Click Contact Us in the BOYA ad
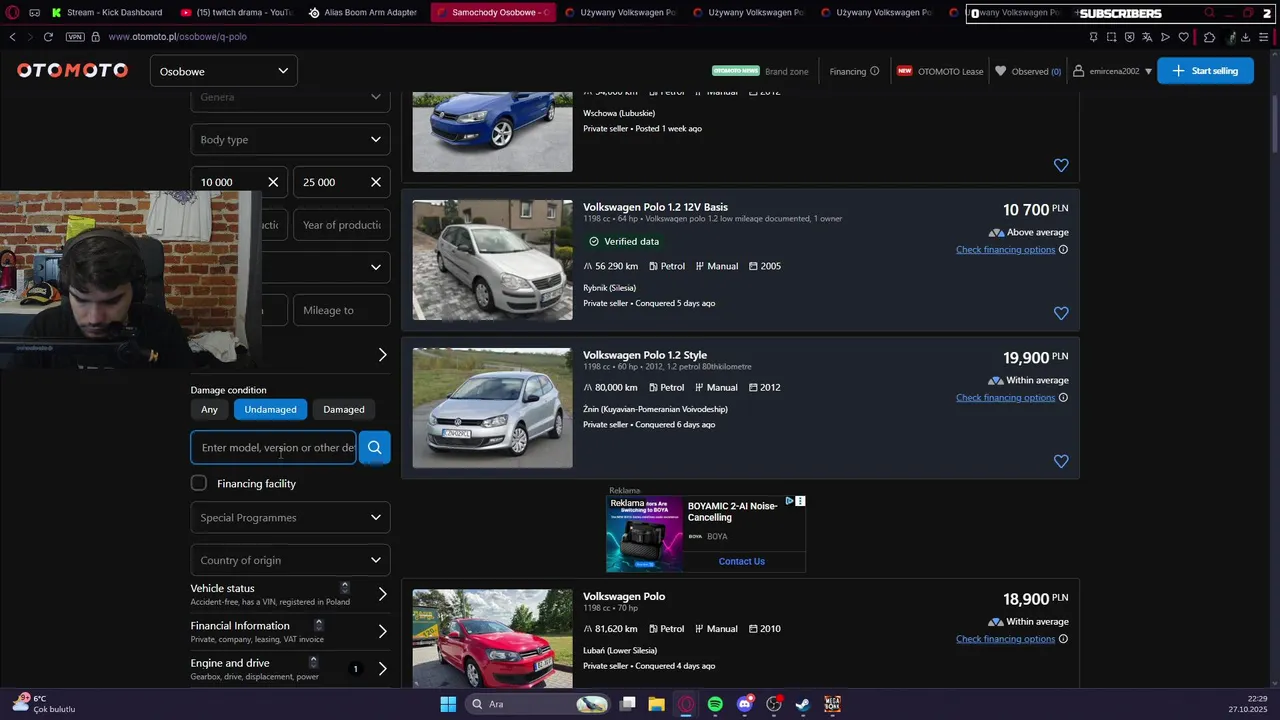1280x720 pixels. [x=742, y=561]
